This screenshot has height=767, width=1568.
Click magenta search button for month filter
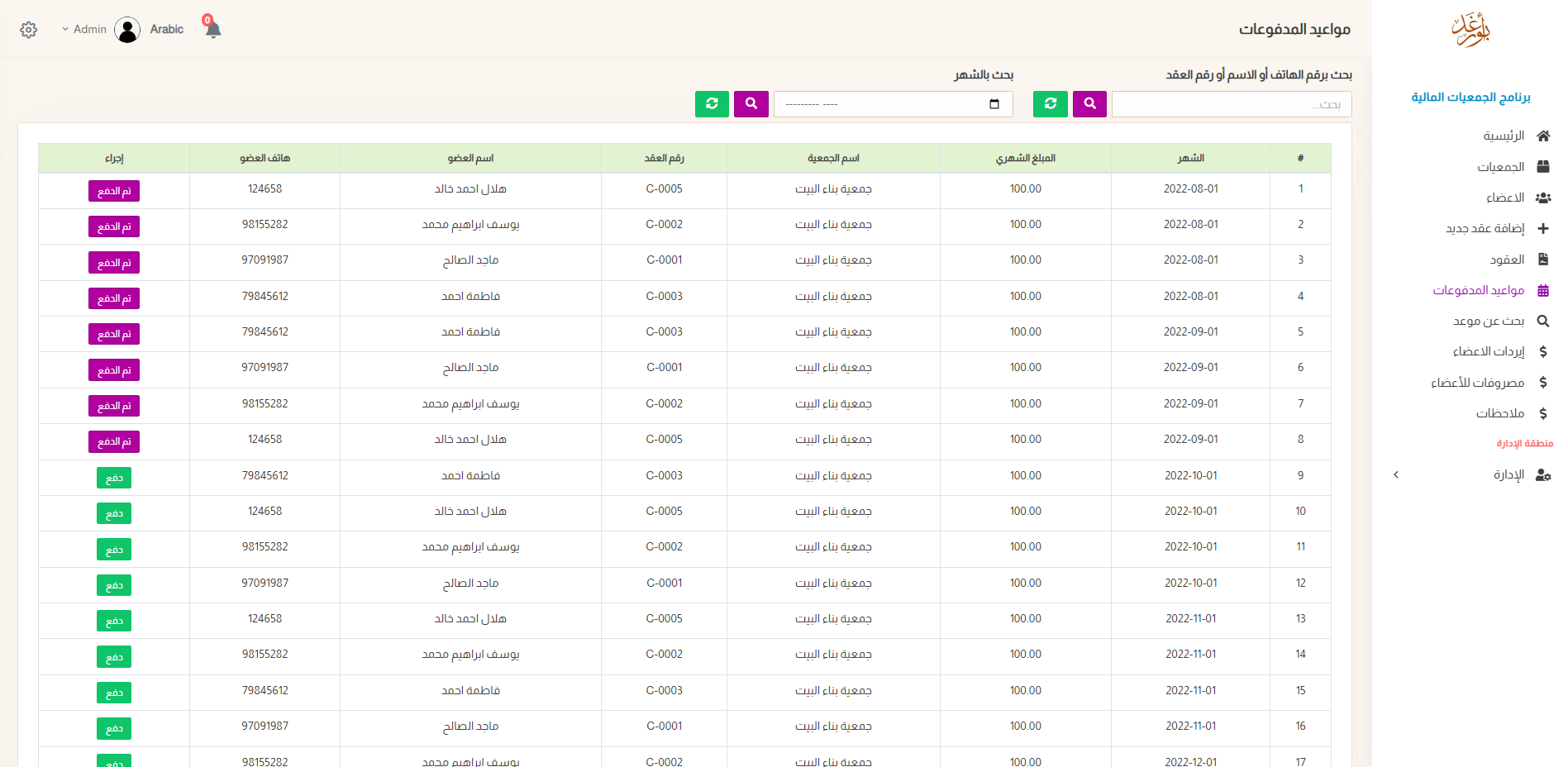tap(751, 104)
